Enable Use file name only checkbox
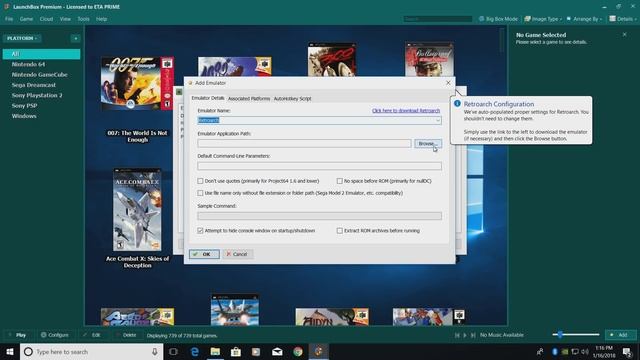640x360 pixels. pyautogui.click(x=200, y=193)
